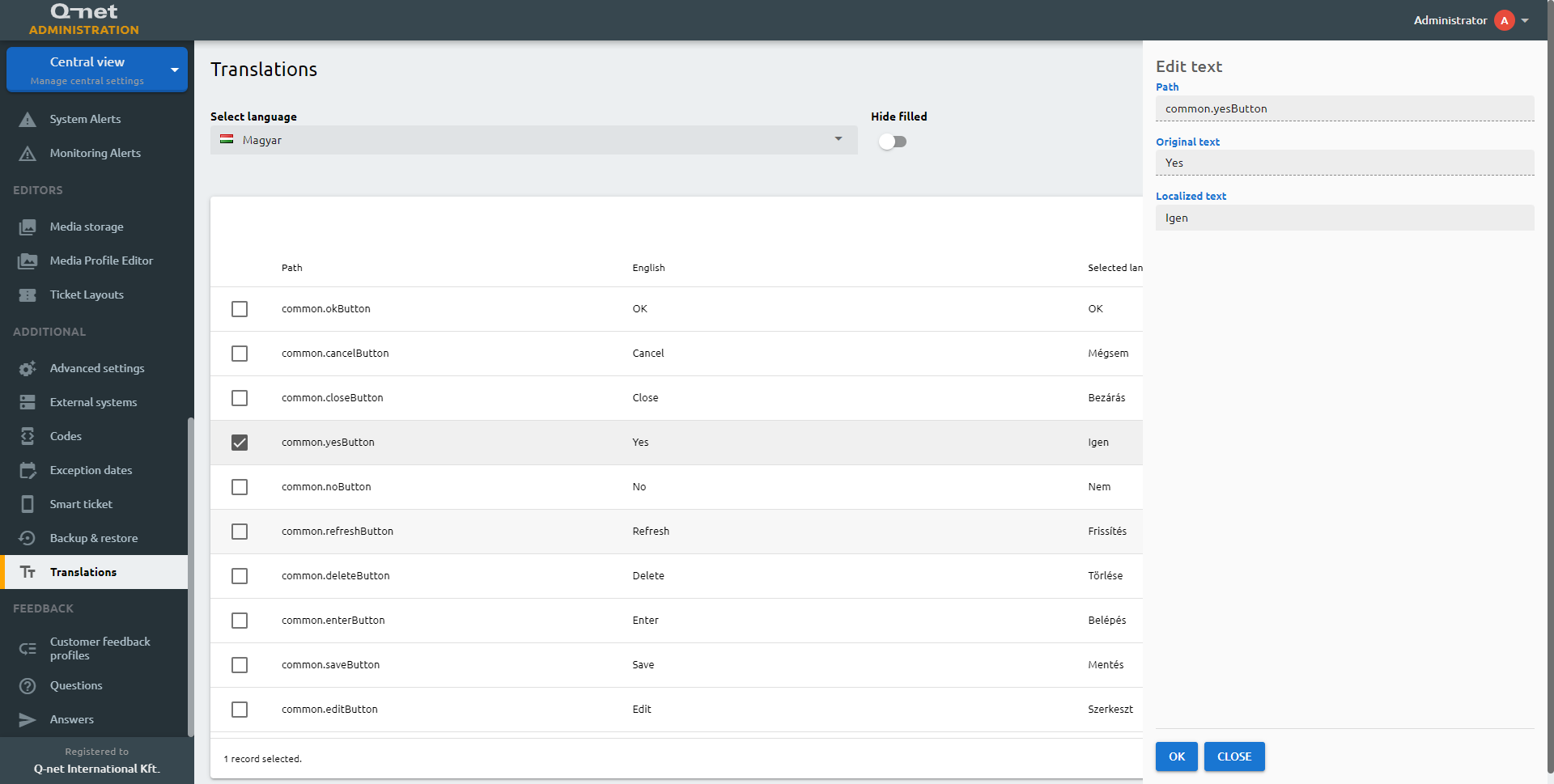Click the Localized text field containing Igen
Screen dimensions: 1554x784
(1345, 218)
